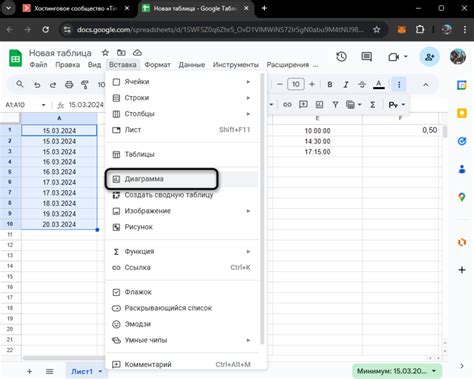474x379 pixels.
Task: Open version history clock icon
Action: [341, 57]
